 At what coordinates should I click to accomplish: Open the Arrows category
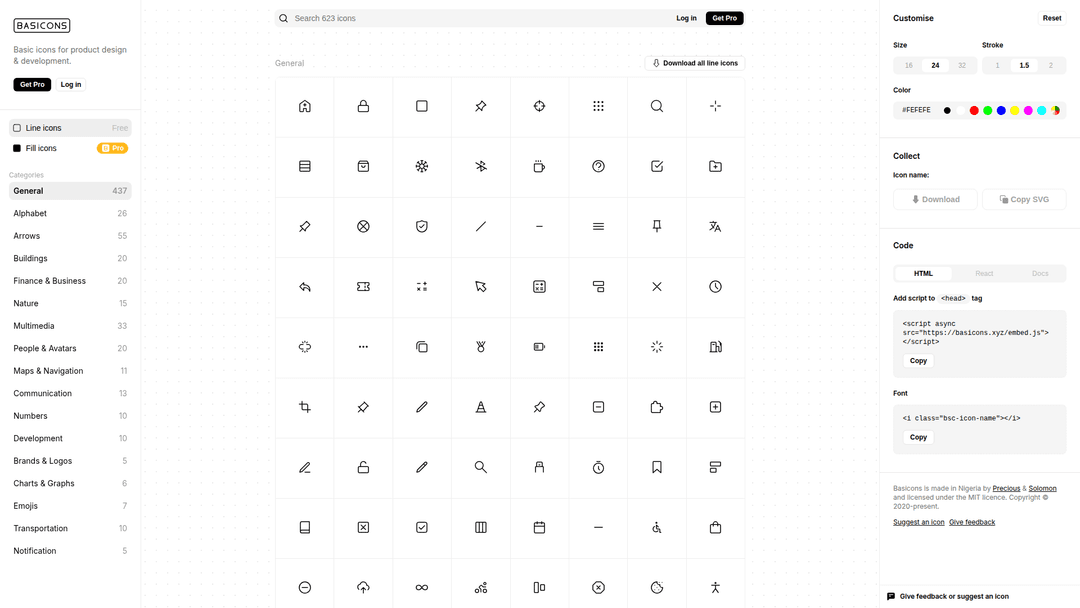(x=27, y=236)
